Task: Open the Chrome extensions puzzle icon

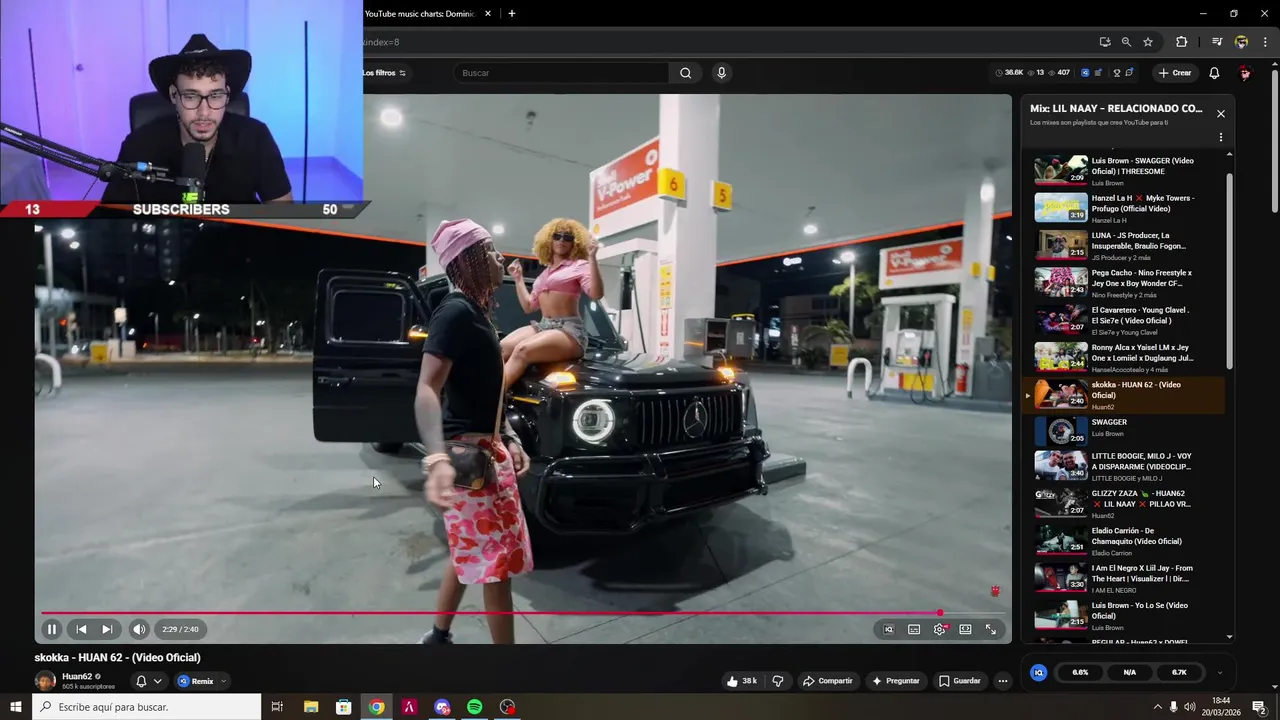Action: point(1182,42)
